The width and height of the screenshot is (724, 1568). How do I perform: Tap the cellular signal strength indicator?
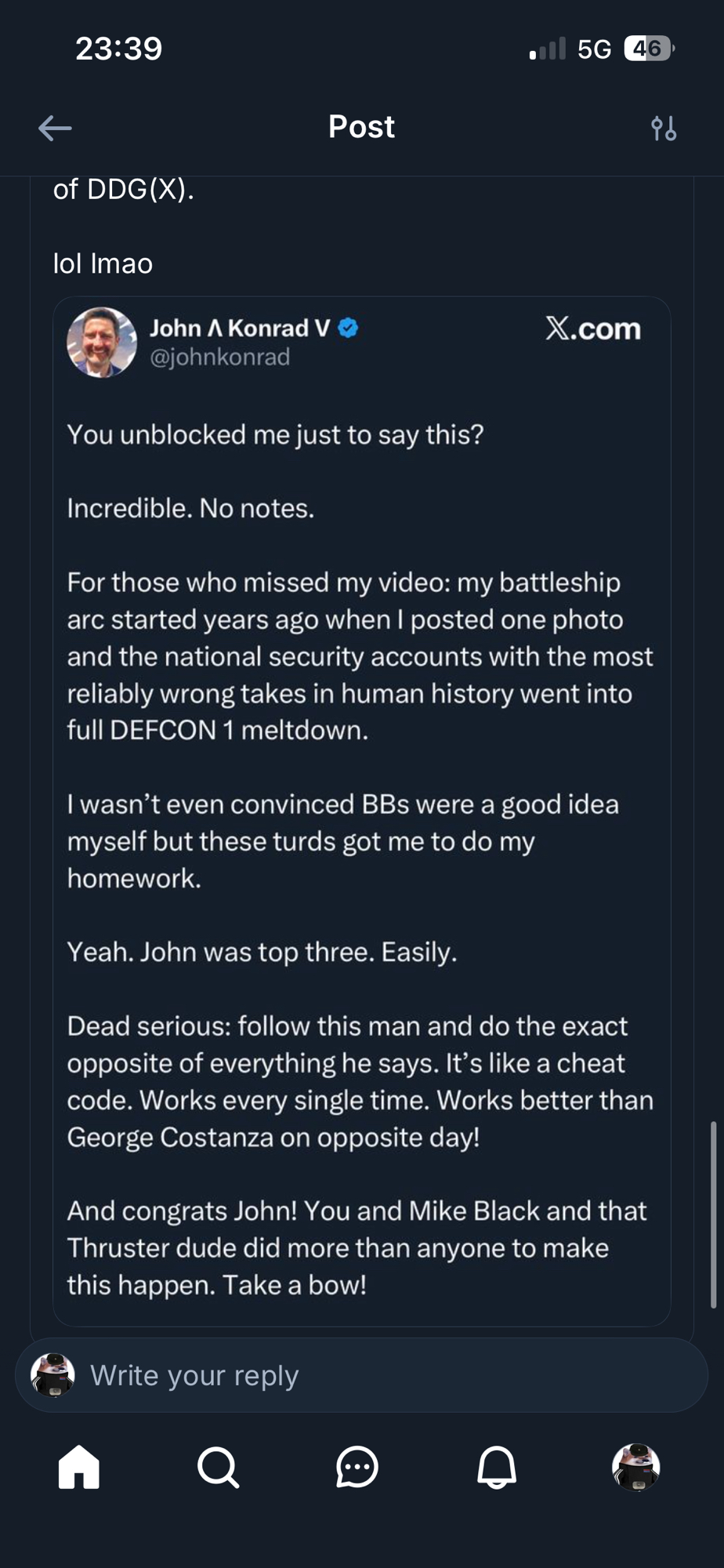547,49
